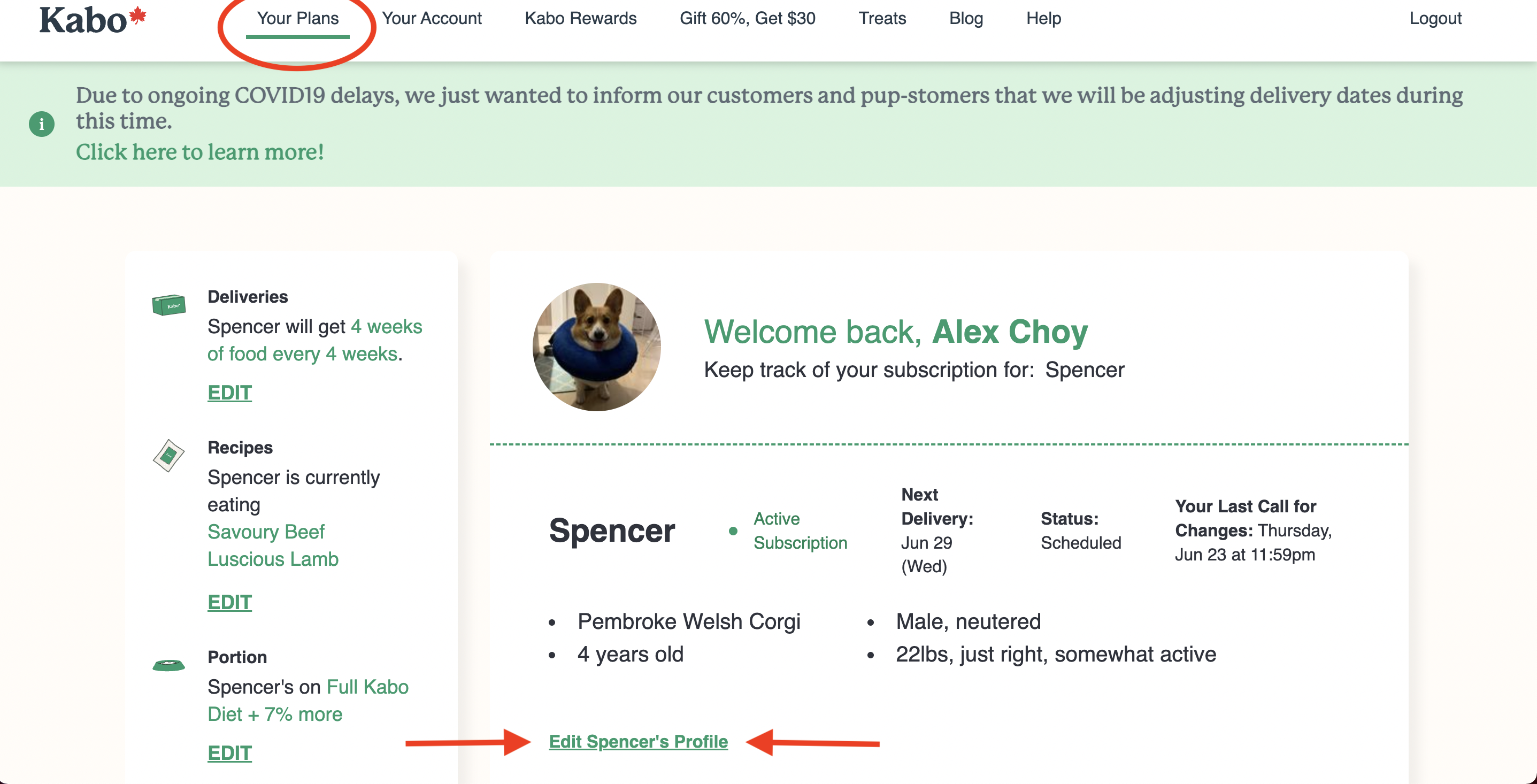Open Kabo Rewards page

pos(581,19)
